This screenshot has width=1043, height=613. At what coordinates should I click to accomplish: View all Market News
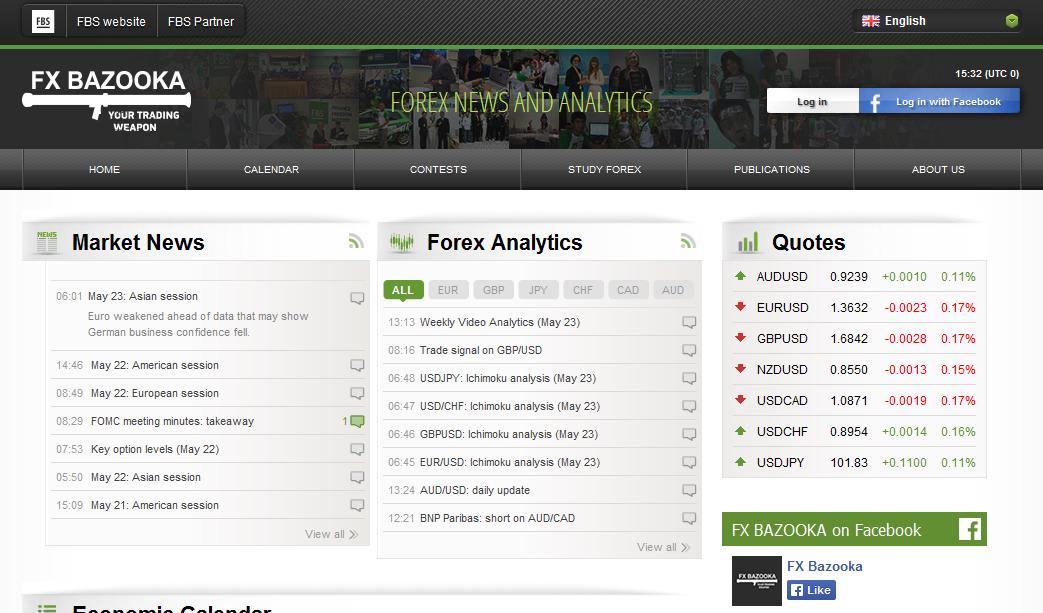(x=331, y=534)
